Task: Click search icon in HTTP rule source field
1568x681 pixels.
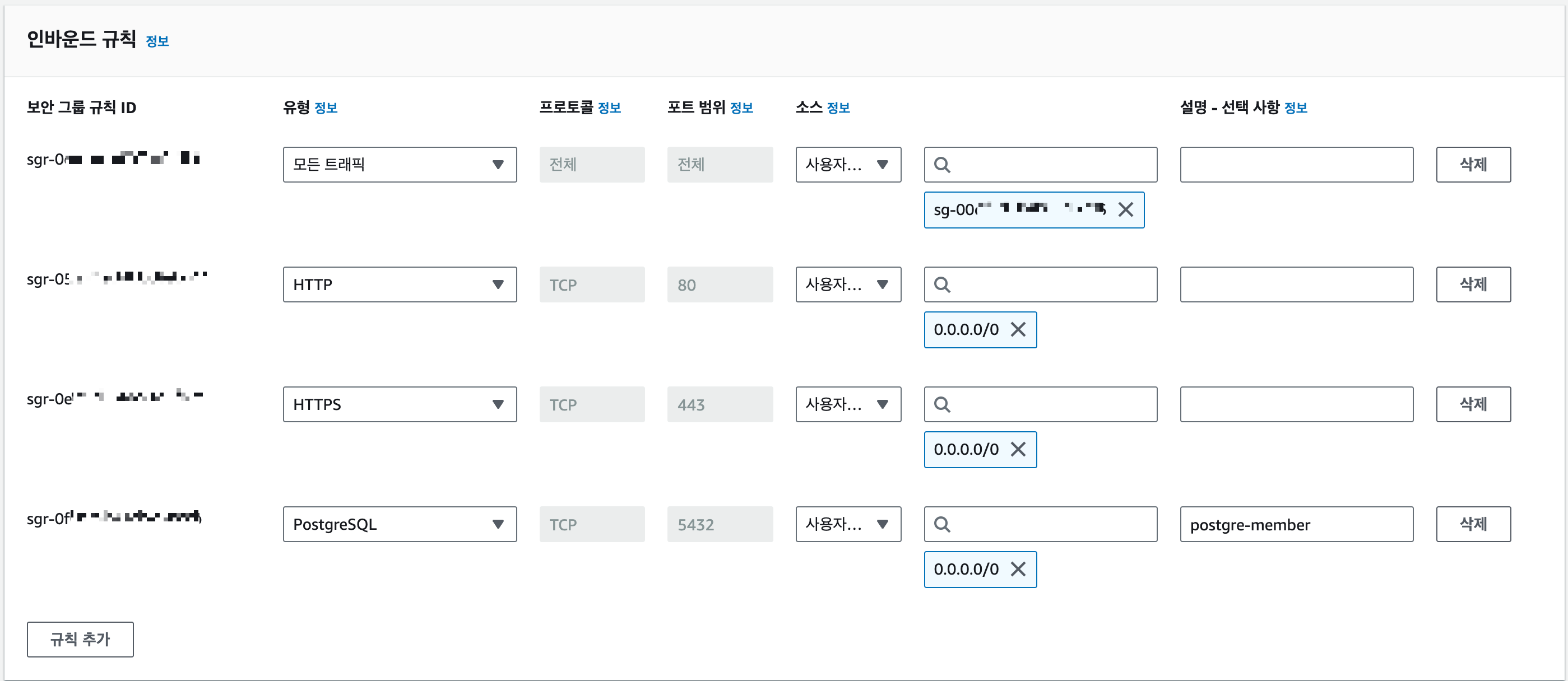Action: pyautogui.click(x=941, y=284)
